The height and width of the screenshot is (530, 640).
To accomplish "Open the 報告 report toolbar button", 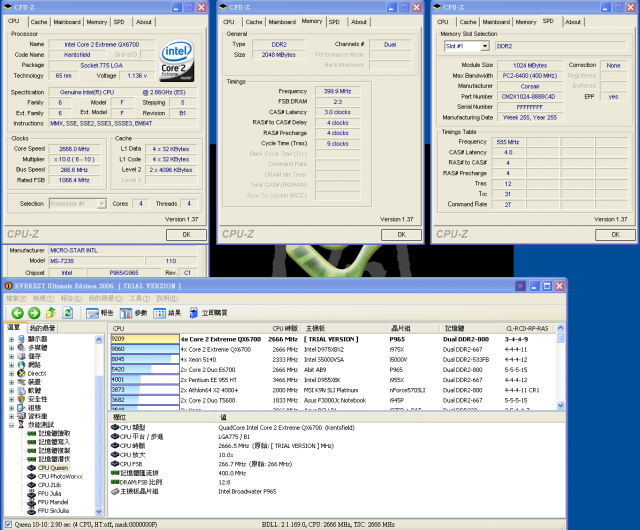I will (100, 313).
